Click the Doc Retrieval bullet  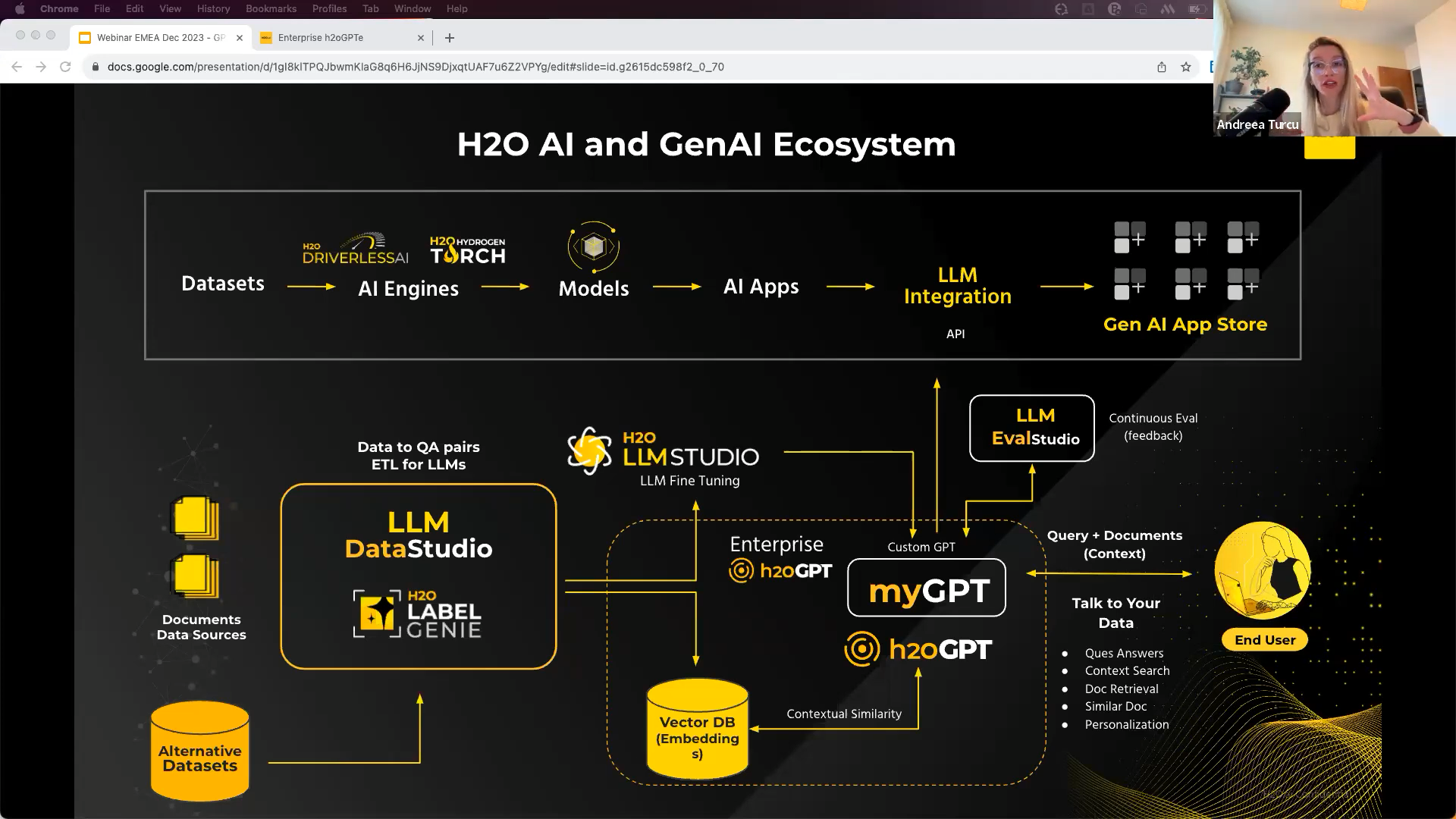click(1122, 689)
